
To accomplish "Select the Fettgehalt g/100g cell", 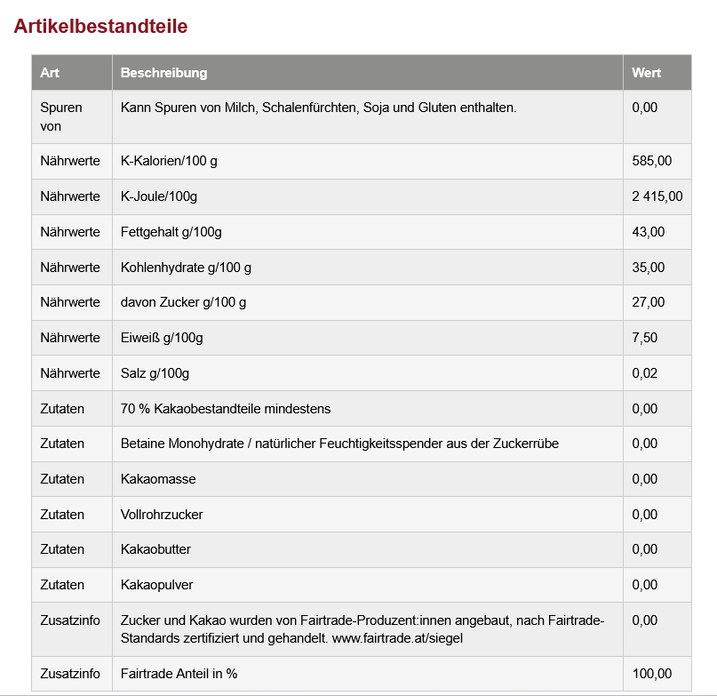I will (x=171, y=232).
